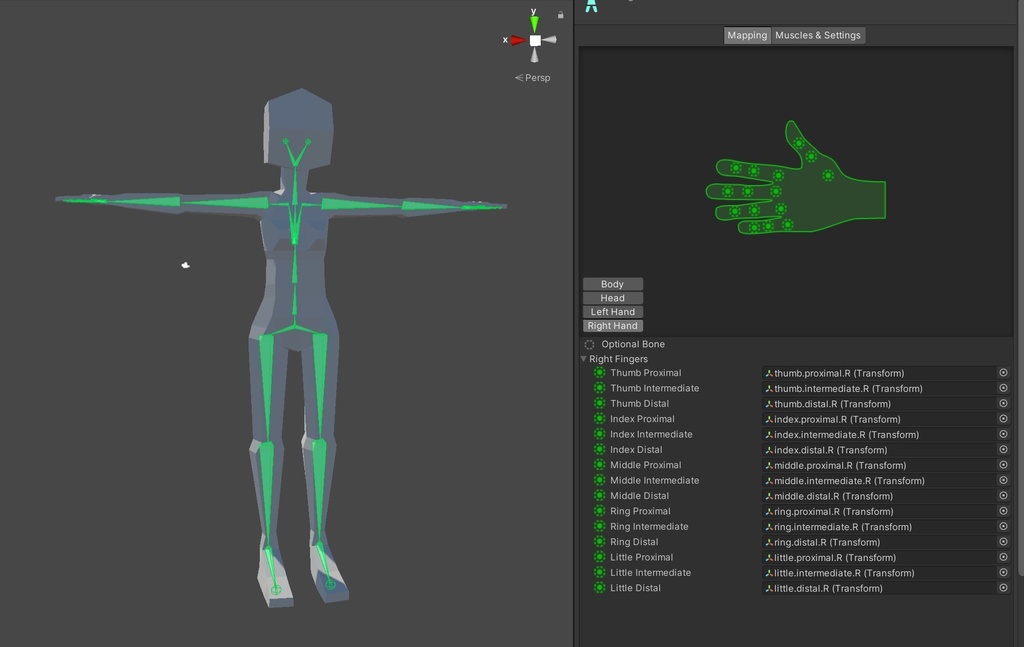Show the Left Hand mapping view
The height and width of the screenshot is (647, 1024).
tap(612, 311)
